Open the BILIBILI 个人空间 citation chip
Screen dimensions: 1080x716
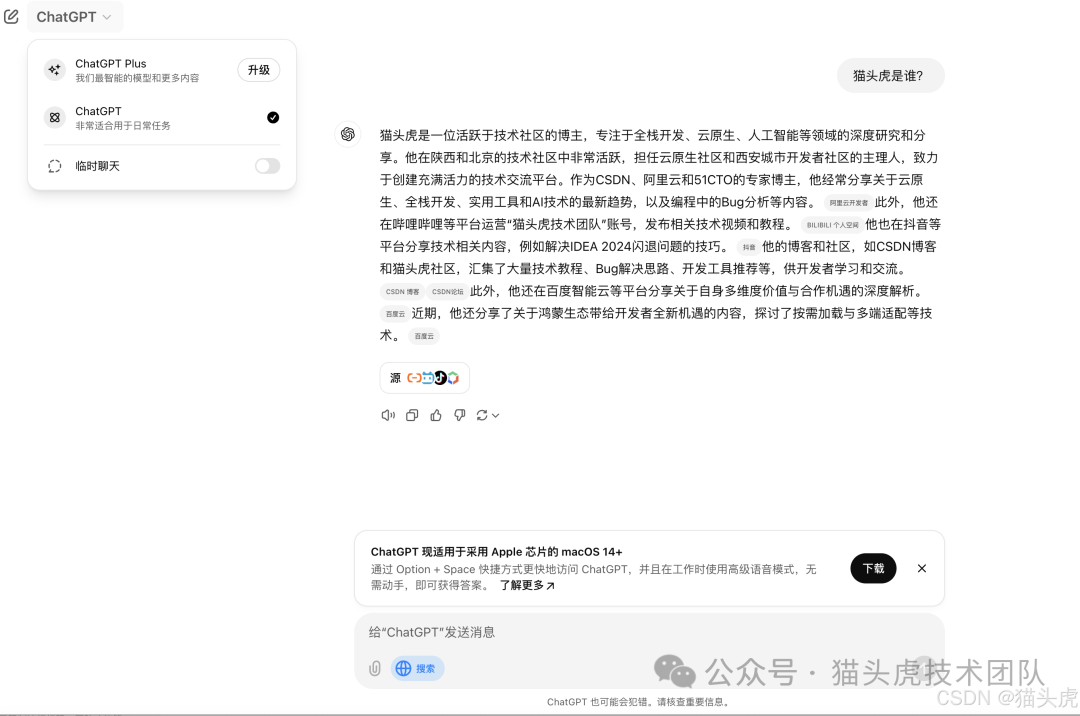click(x=832, y=225)
